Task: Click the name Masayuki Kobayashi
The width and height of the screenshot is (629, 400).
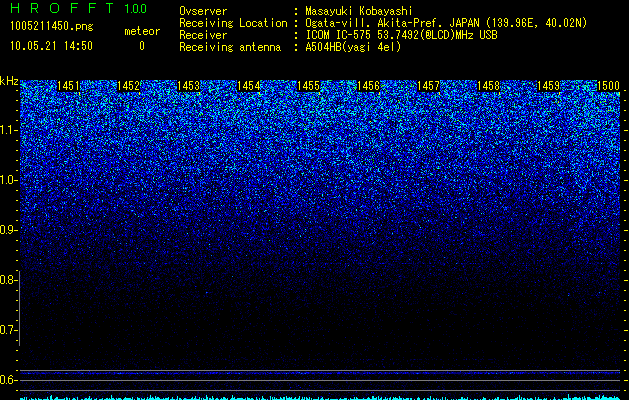Action: coord(359,11)
